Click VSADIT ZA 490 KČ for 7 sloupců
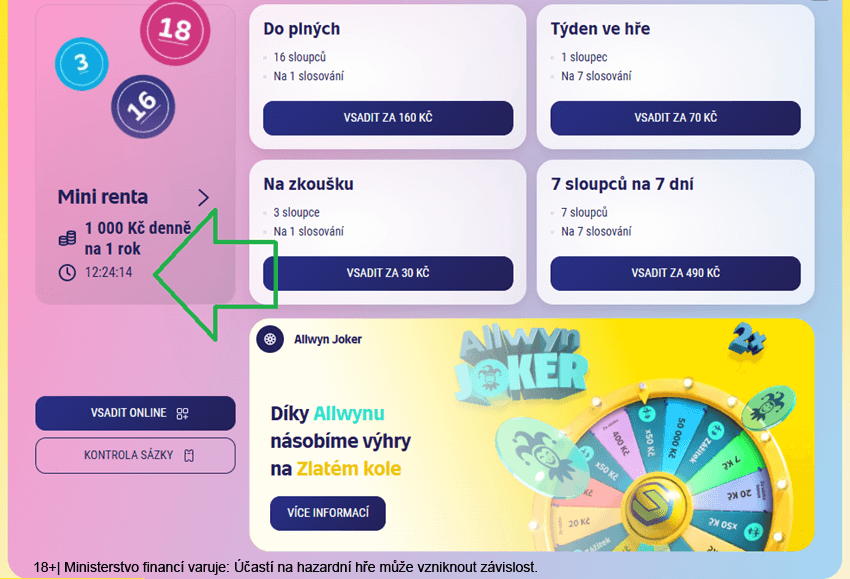The image size is (850, 579). 673,274
